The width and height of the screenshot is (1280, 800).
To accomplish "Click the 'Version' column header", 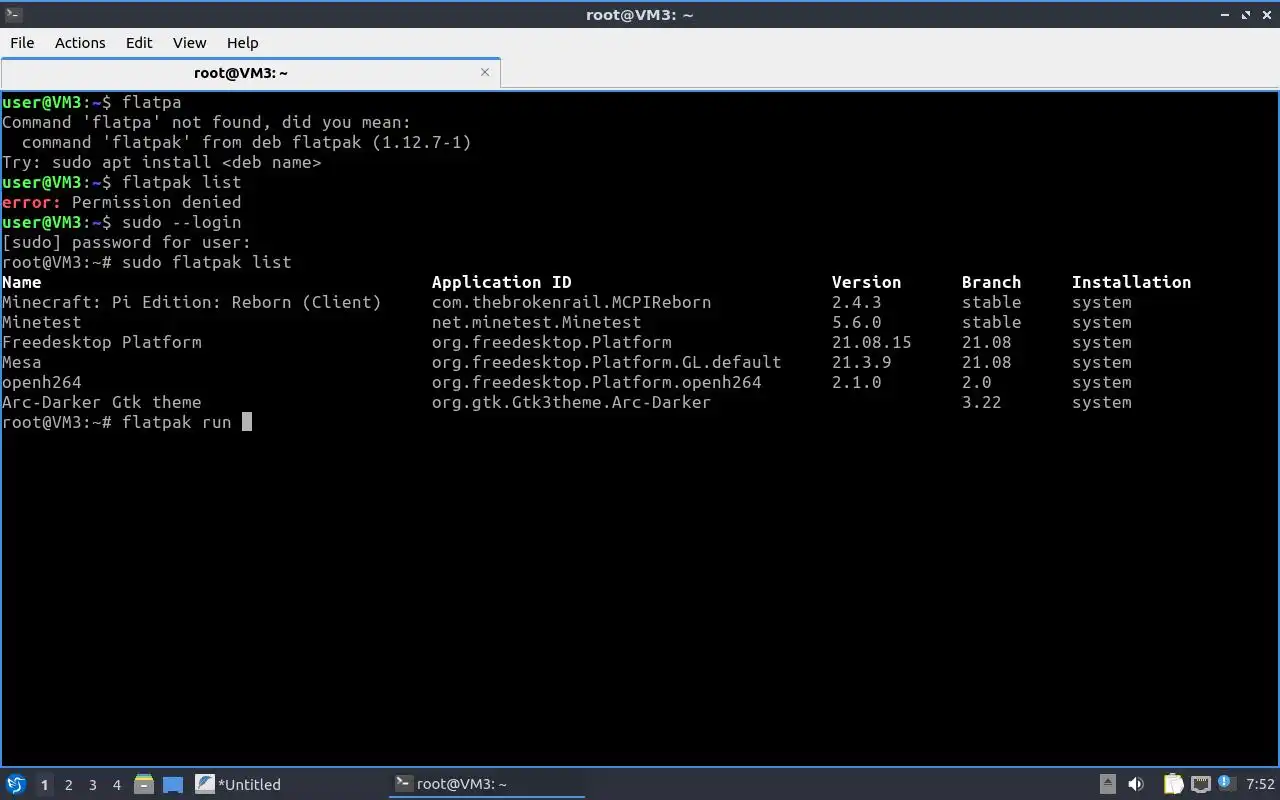I will click(866, 282).
